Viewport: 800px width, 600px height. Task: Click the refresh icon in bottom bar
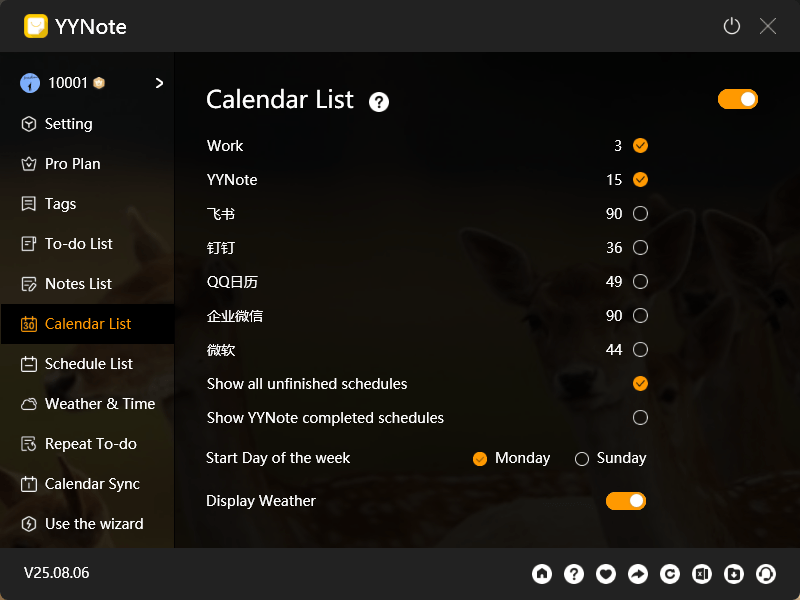(x=670, y=574)
